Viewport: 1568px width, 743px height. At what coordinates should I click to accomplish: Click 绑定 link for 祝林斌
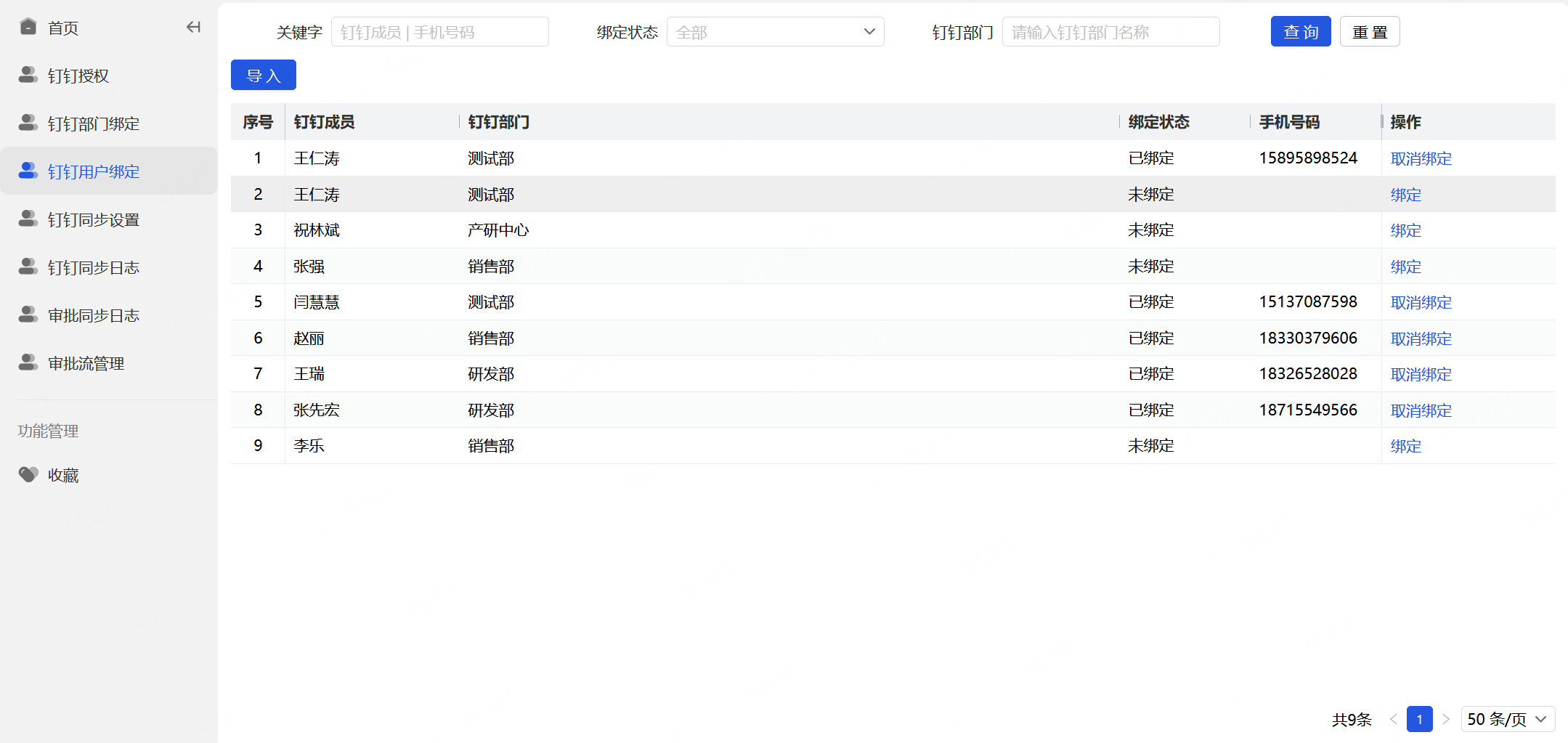pyautogui.click(x=1405, y=230)
